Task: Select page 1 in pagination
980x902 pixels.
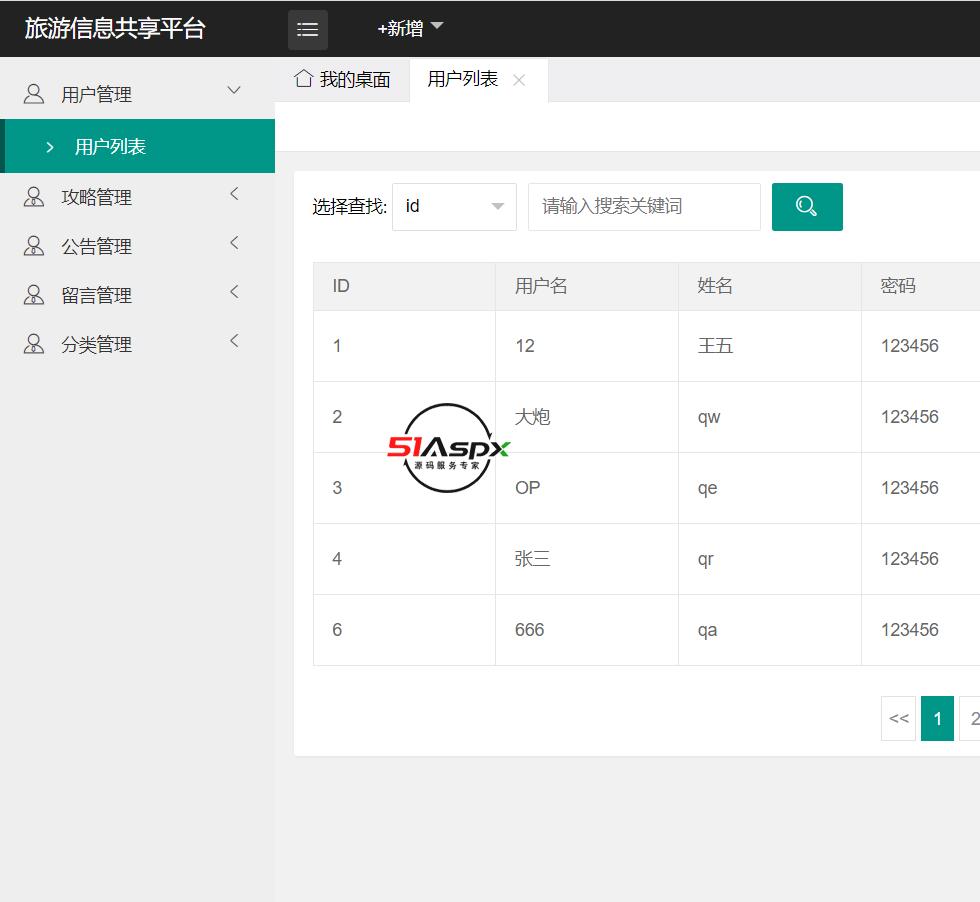Action: point(937,718)
